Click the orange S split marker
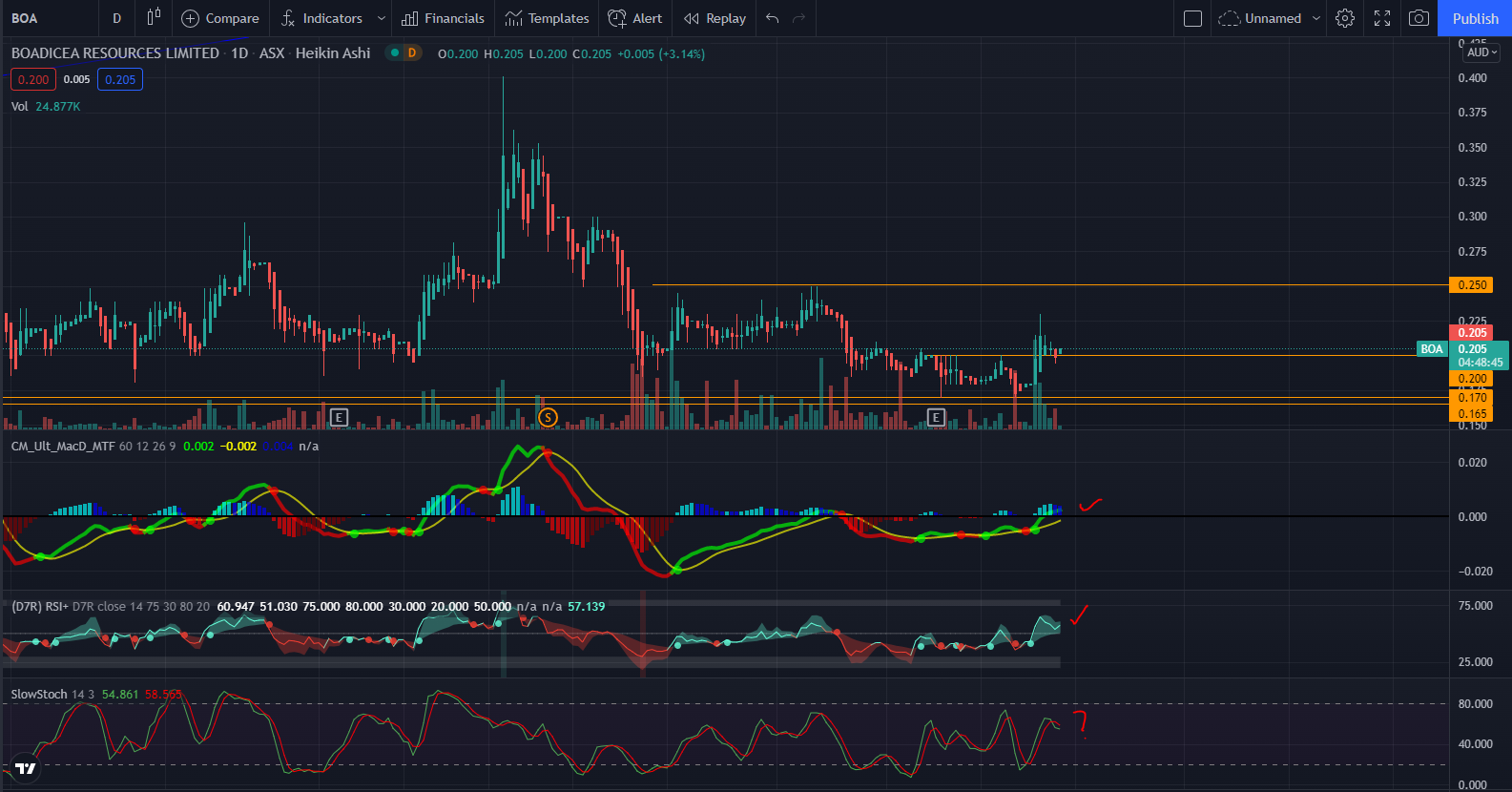 click(548, 417)
